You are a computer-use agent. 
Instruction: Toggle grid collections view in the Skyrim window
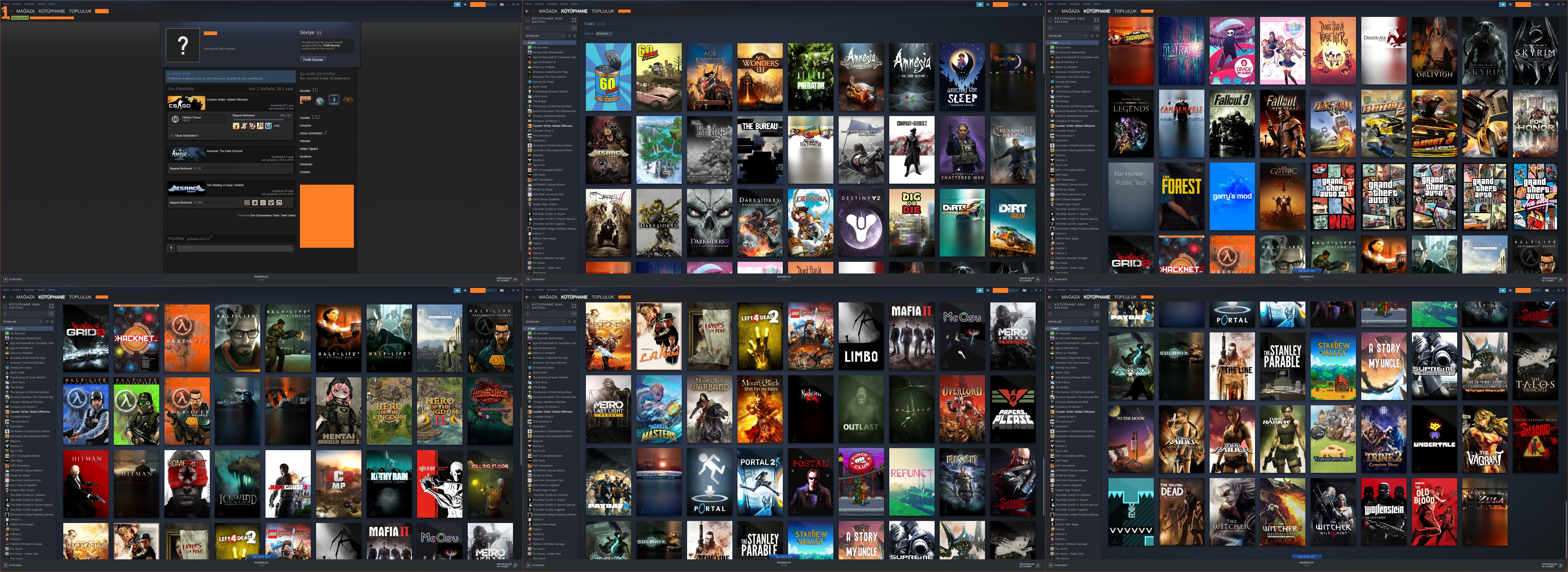point(1097,20)
